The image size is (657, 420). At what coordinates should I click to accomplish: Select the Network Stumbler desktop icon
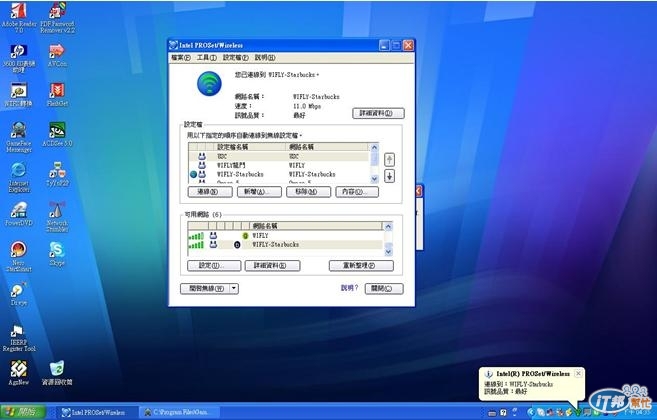(x=57, y=216)
